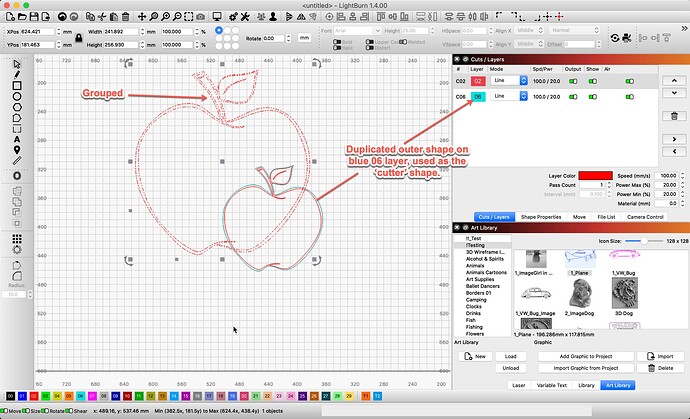This screenshot has height=419, width=690.
Task: Open the Settings gears icon
Action: click(x=233, y=17)
